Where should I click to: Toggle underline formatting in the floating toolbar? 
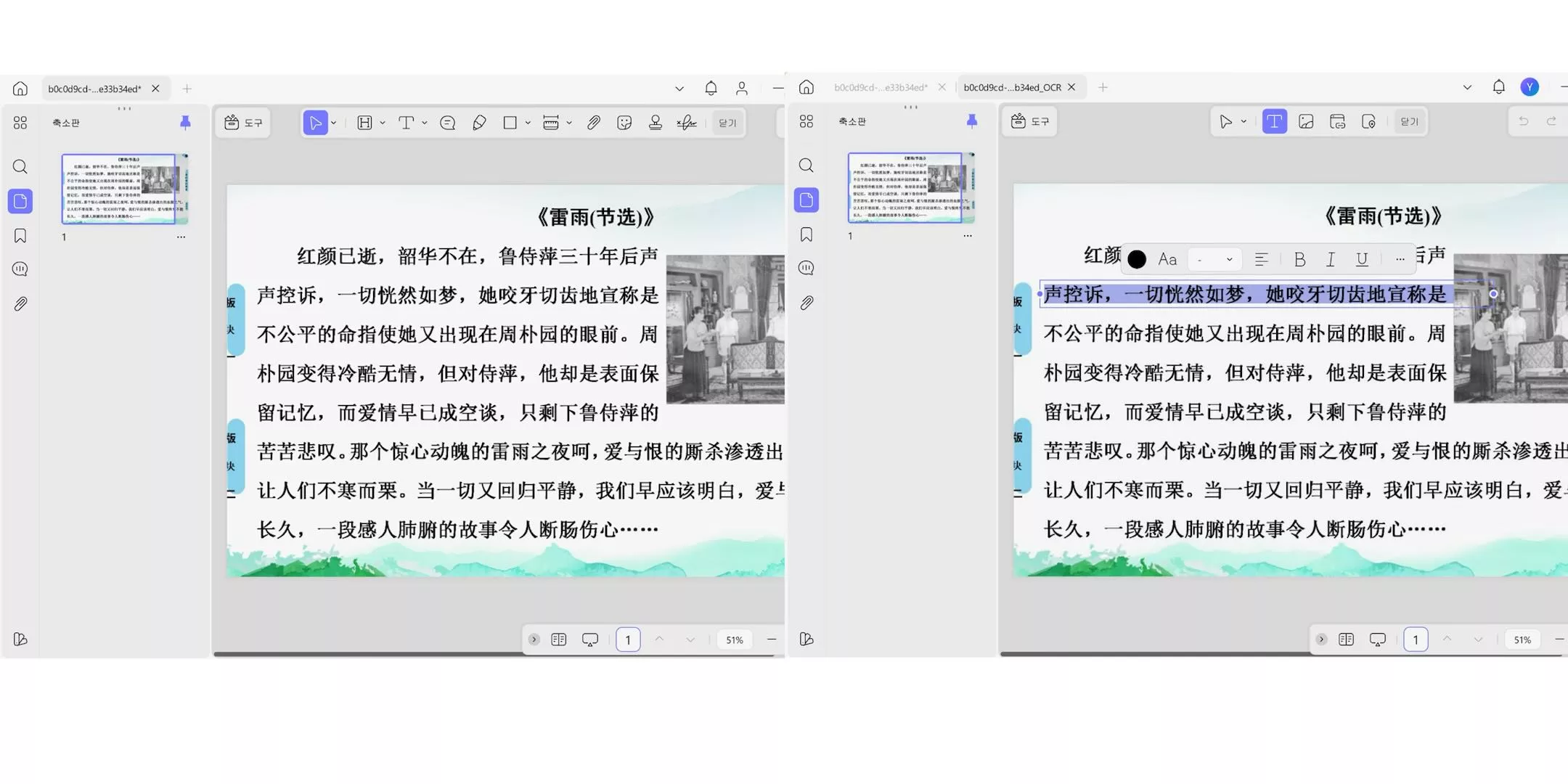1362,259
